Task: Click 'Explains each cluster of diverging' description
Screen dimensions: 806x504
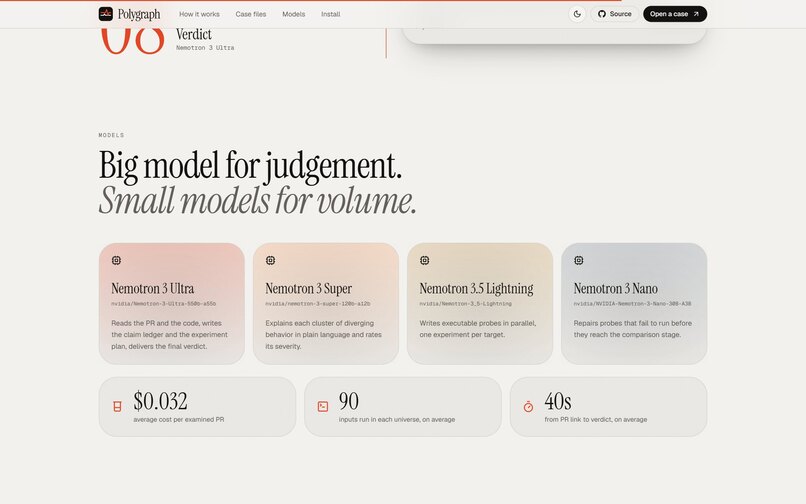Action: (x=324, y=335)
